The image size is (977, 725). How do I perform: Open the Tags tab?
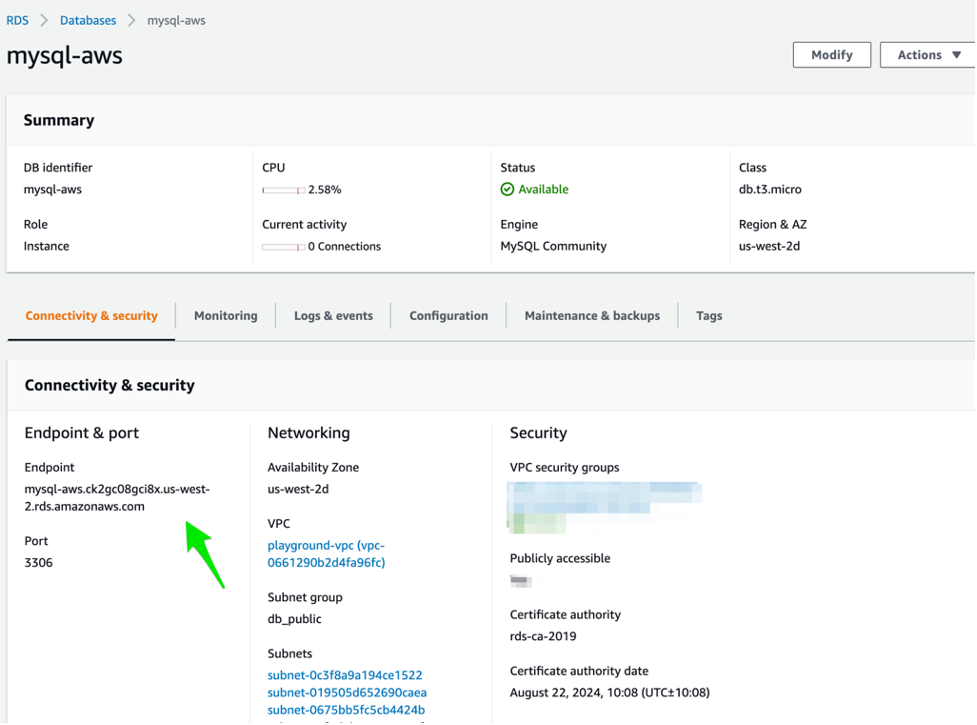(x=708, y=315)
